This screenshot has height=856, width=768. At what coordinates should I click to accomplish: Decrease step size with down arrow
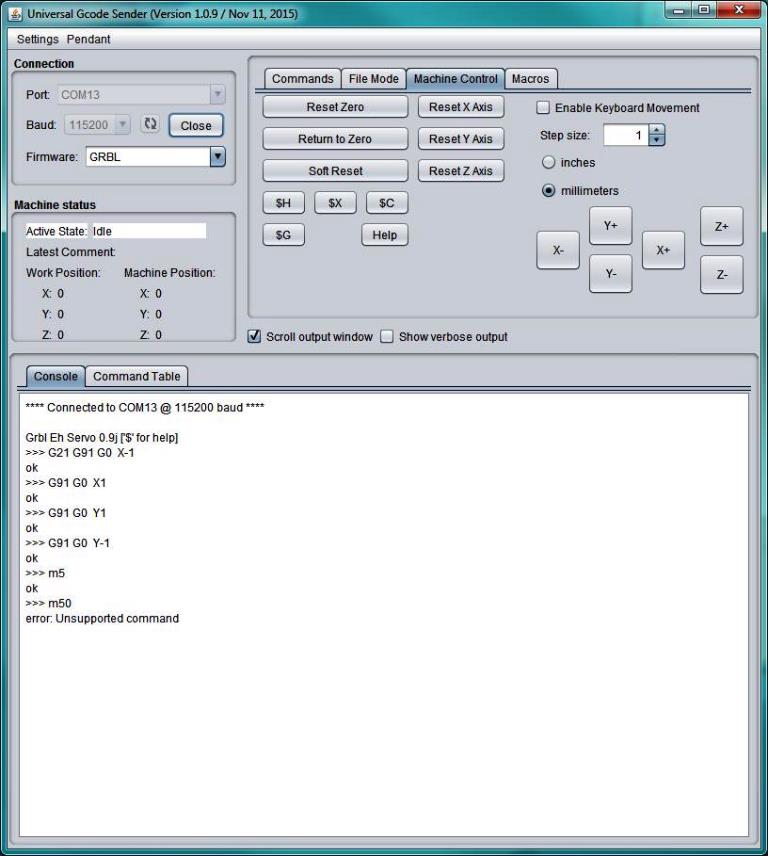657,140
